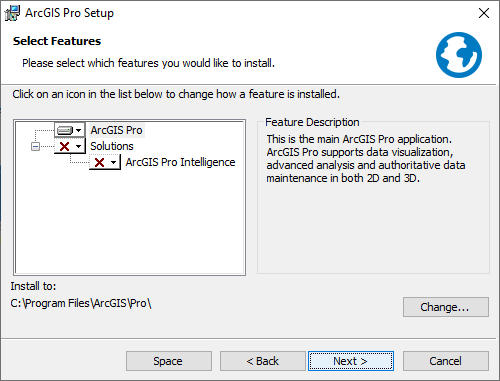Cancel the ArcGIS Pro installation

(446, 361)
